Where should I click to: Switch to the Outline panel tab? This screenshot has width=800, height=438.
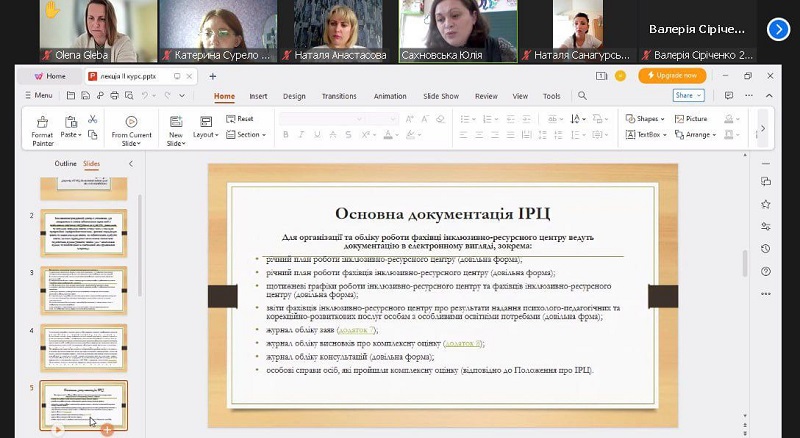[x=65, y=163]
